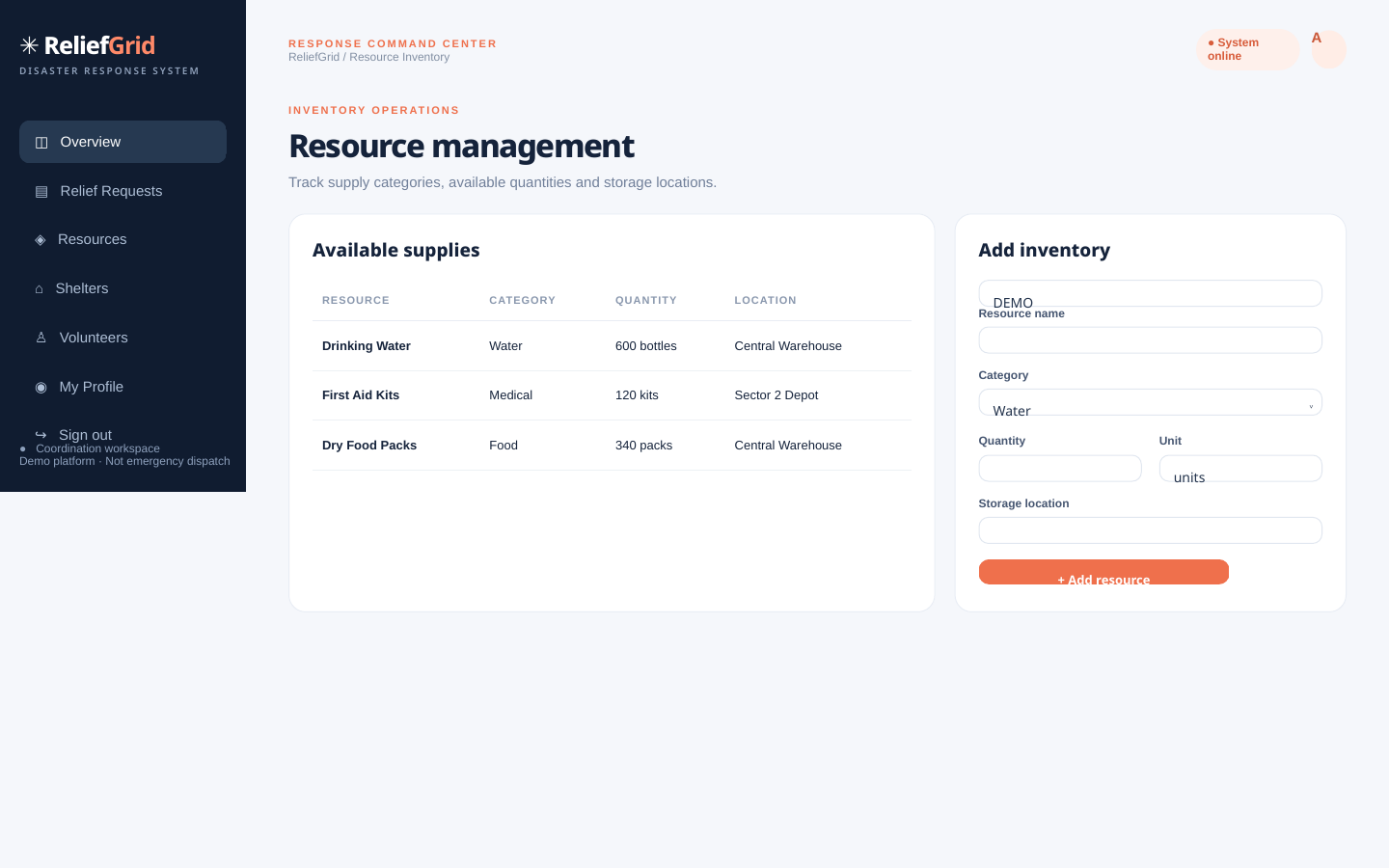This screenshot has height=868, width=1389.
Task: Click the LOCATION column header
Action: pyautogui.click(x=765, y=301)
